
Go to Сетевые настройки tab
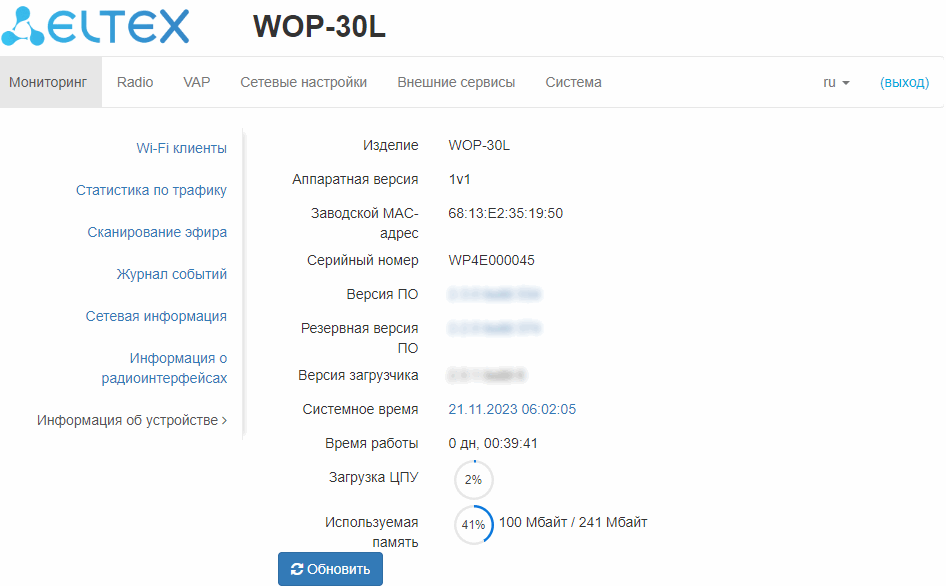coord(303,82)
